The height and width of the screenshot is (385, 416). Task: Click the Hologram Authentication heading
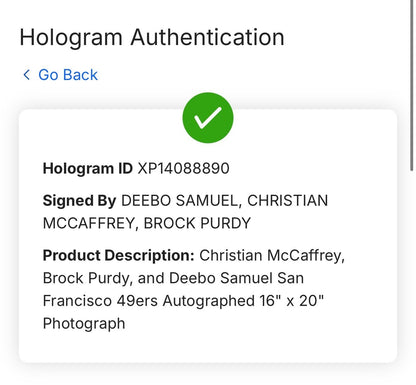point(152,37)
